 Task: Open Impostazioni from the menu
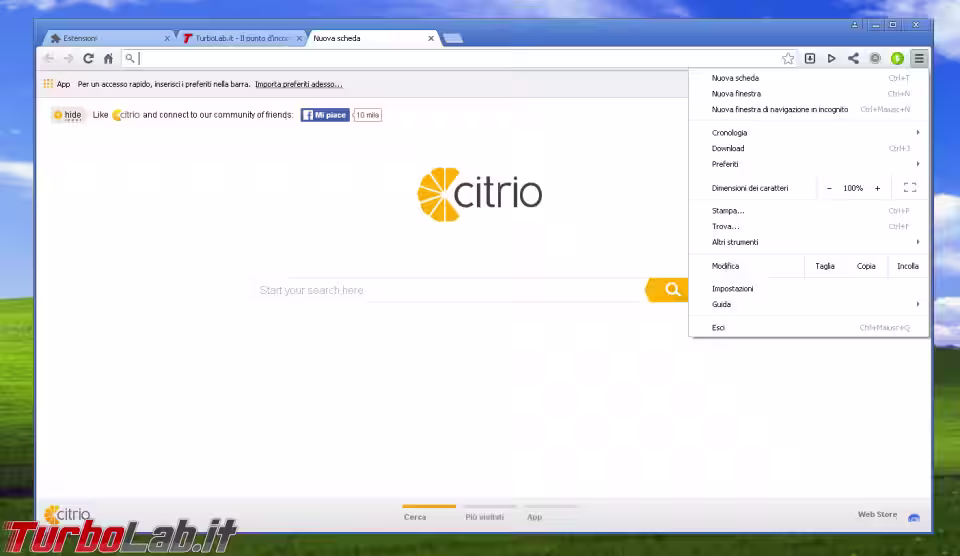809,288
